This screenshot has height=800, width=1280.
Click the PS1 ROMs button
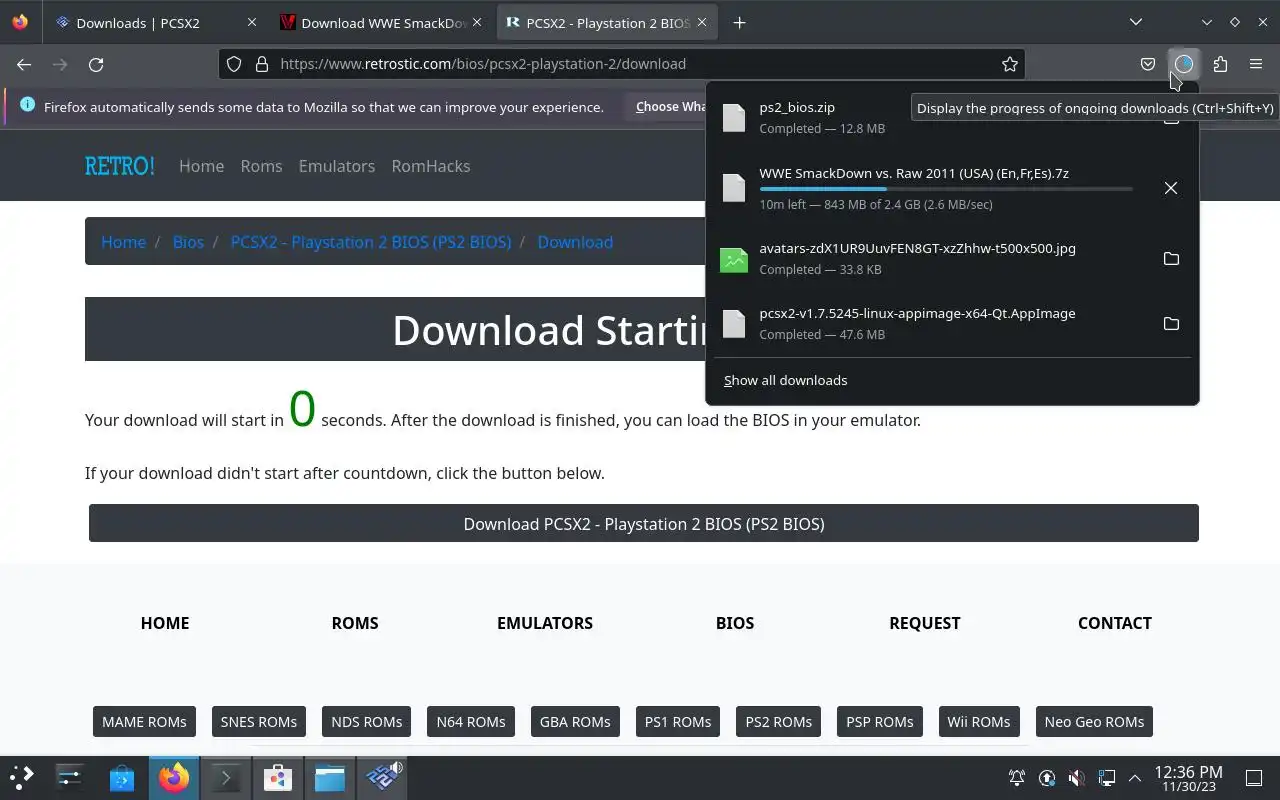point(678,722)
